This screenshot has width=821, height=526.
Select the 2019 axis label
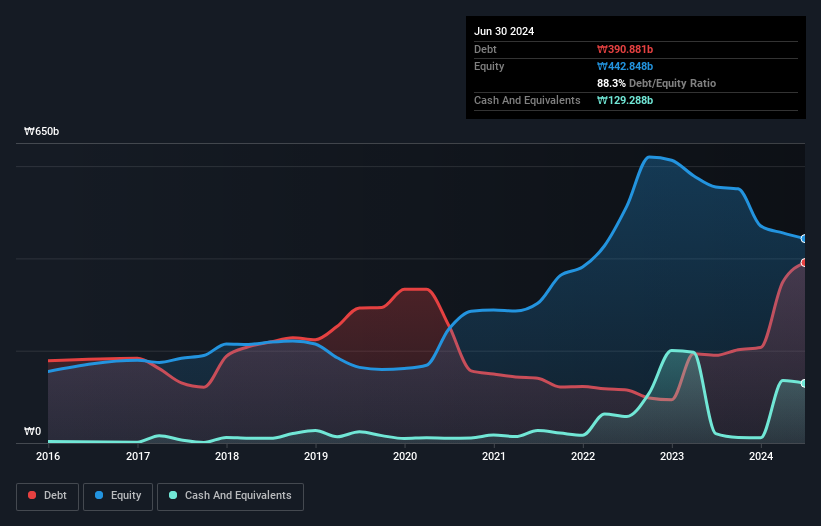click(x=316, y=456)
